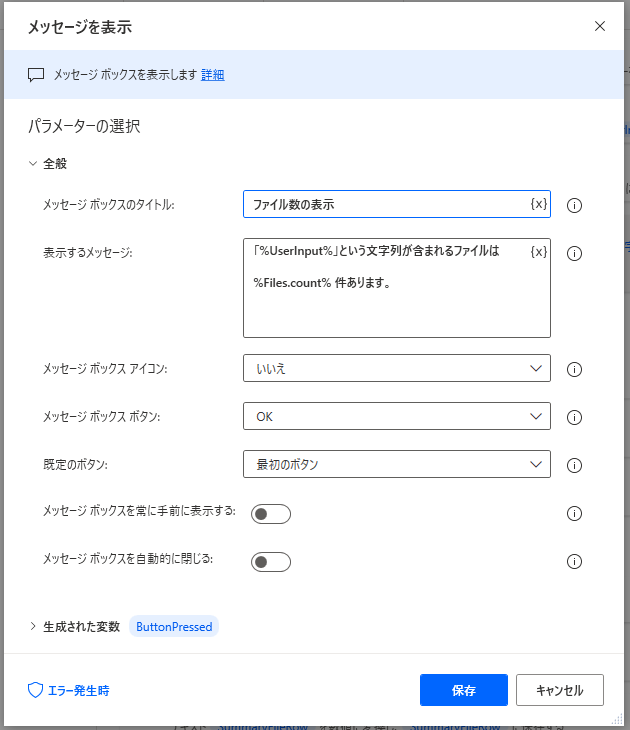The image size is (630, 730).
Task: Click the 保存 button
Action: click(464, 690)
